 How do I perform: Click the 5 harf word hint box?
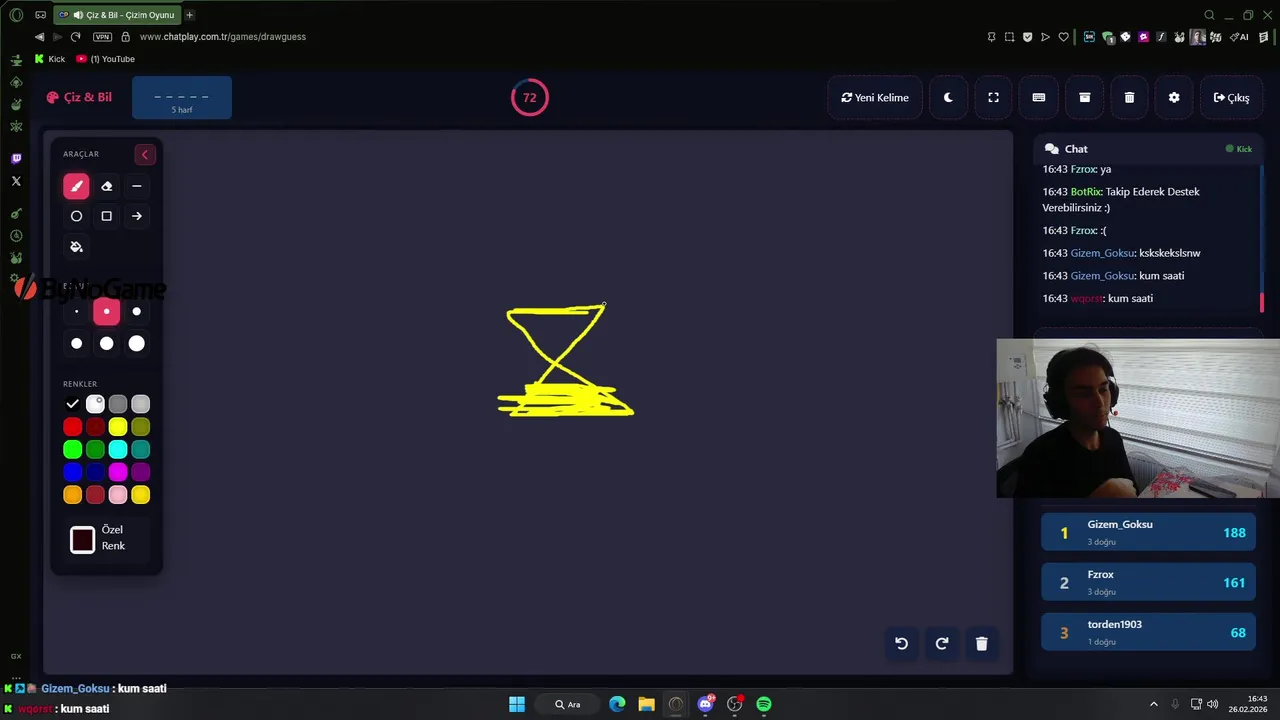coord(182,98)
